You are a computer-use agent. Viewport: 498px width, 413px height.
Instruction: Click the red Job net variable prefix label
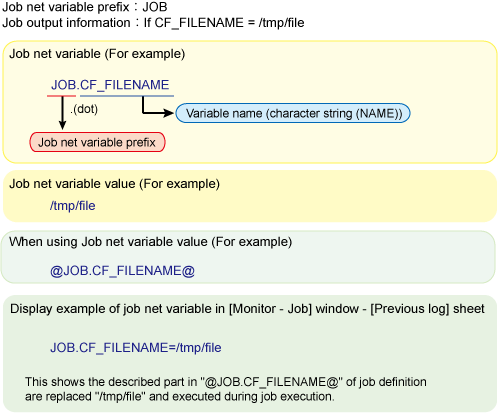pyautogui.click(x=97, y=142)
